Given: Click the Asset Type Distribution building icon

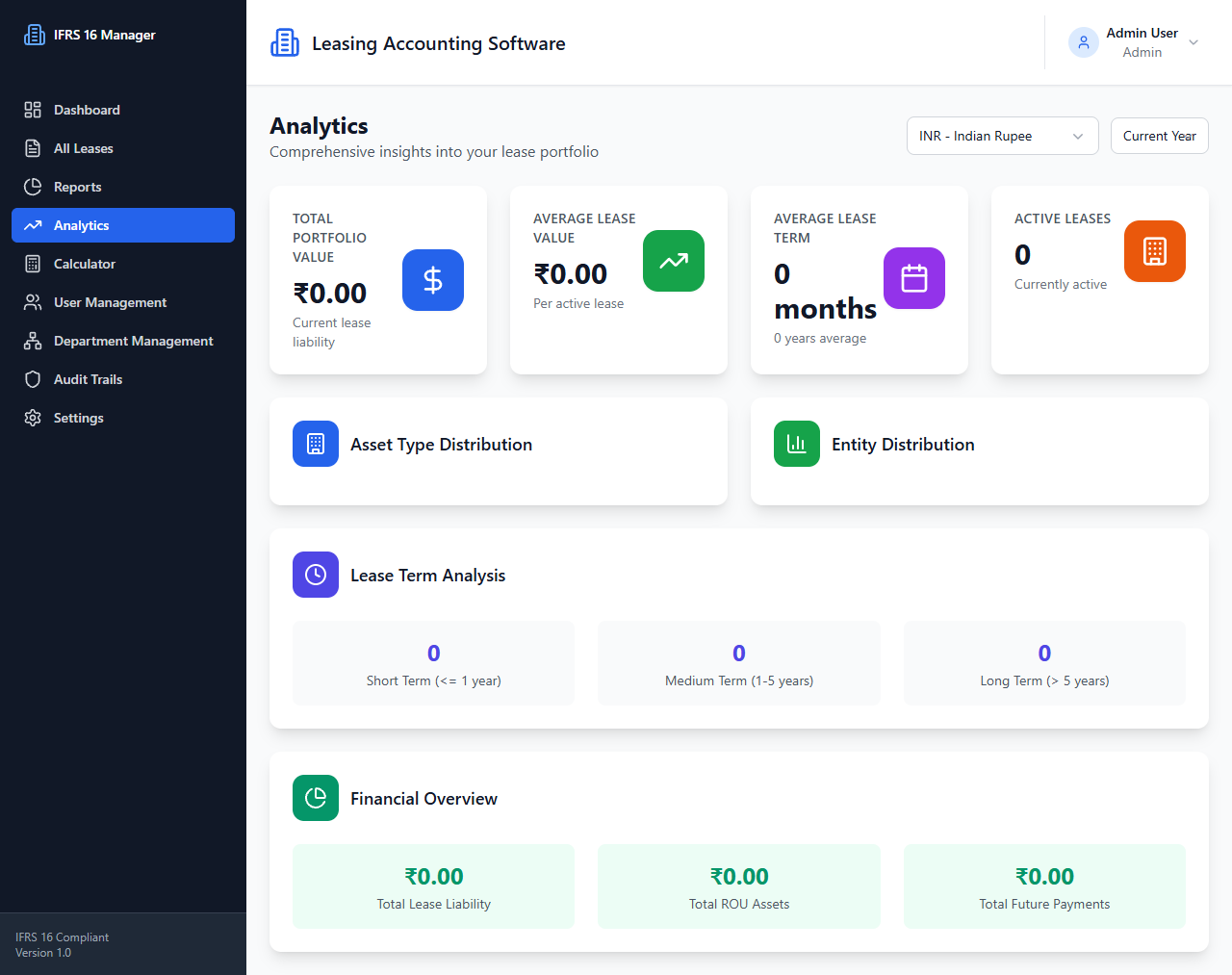Looking at the screenshot, I should tap(316, 444).
